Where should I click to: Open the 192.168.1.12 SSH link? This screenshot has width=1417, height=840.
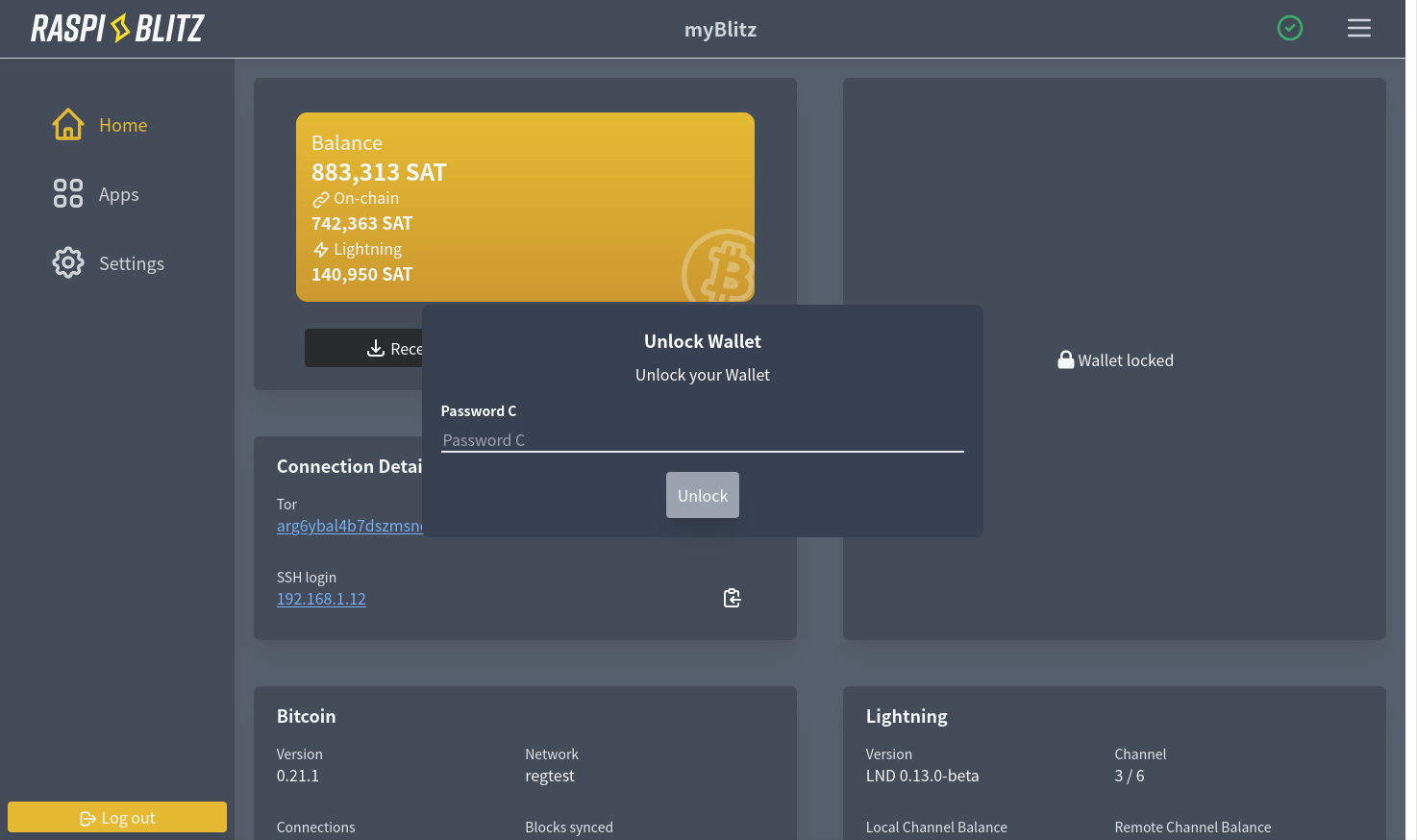[x=321, y=599]
